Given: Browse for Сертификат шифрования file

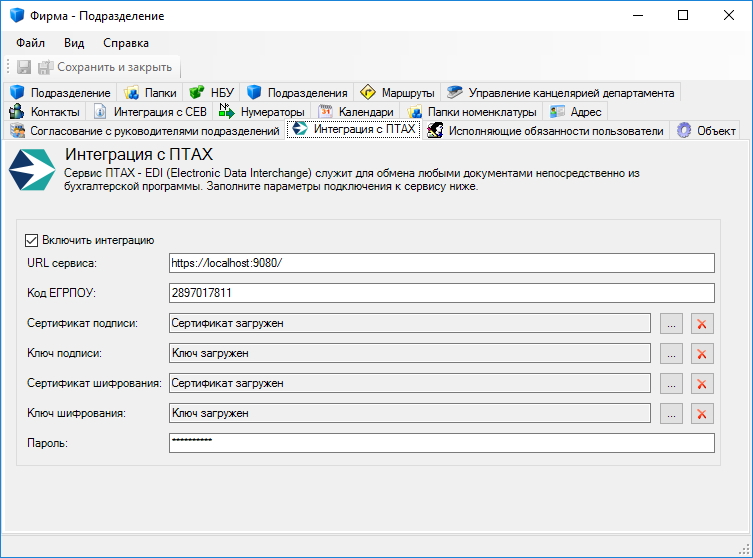Looking at the screenshot, I should click(671, 384).
